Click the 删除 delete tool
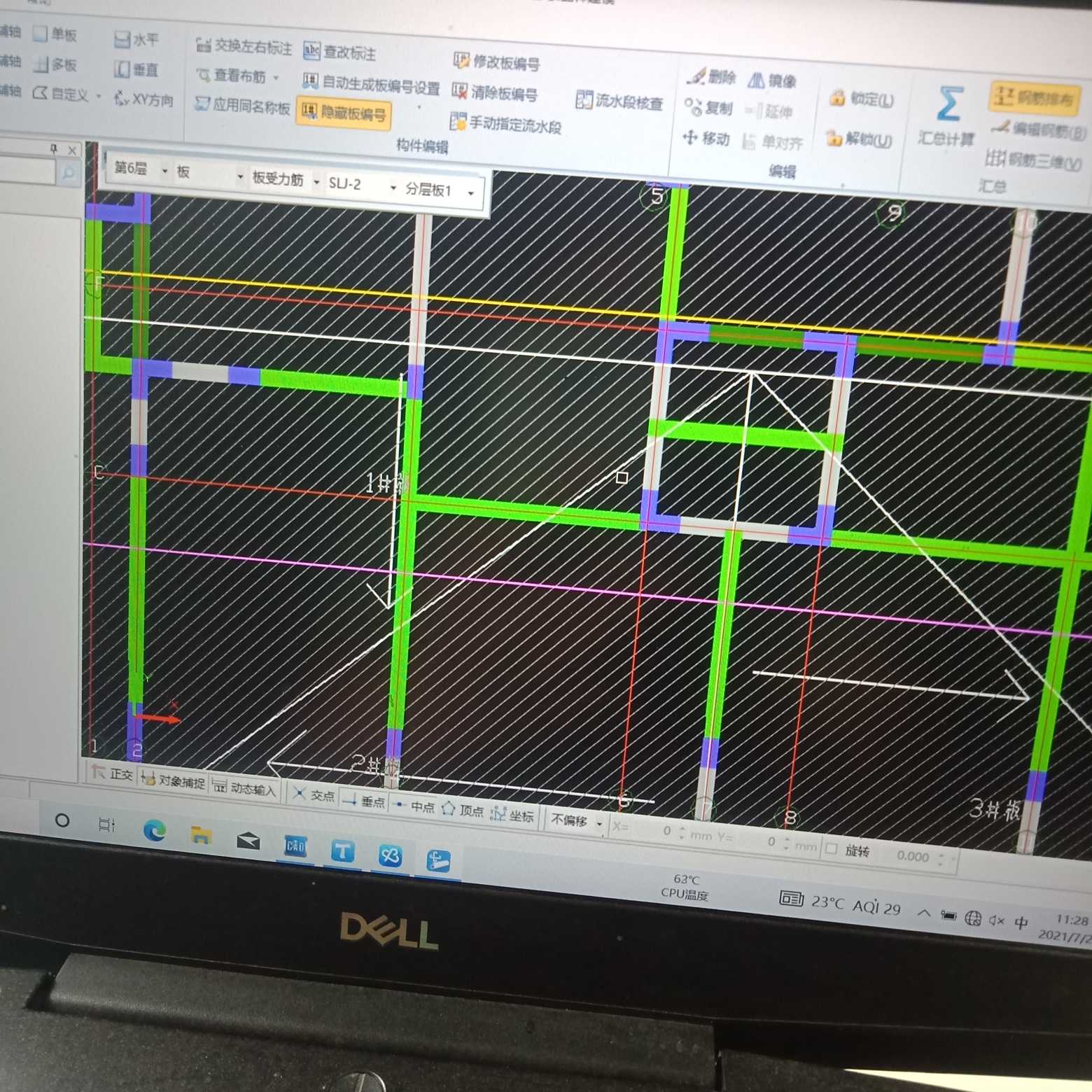Screen dimensions: 1092x1092 [x=711, y=76]
